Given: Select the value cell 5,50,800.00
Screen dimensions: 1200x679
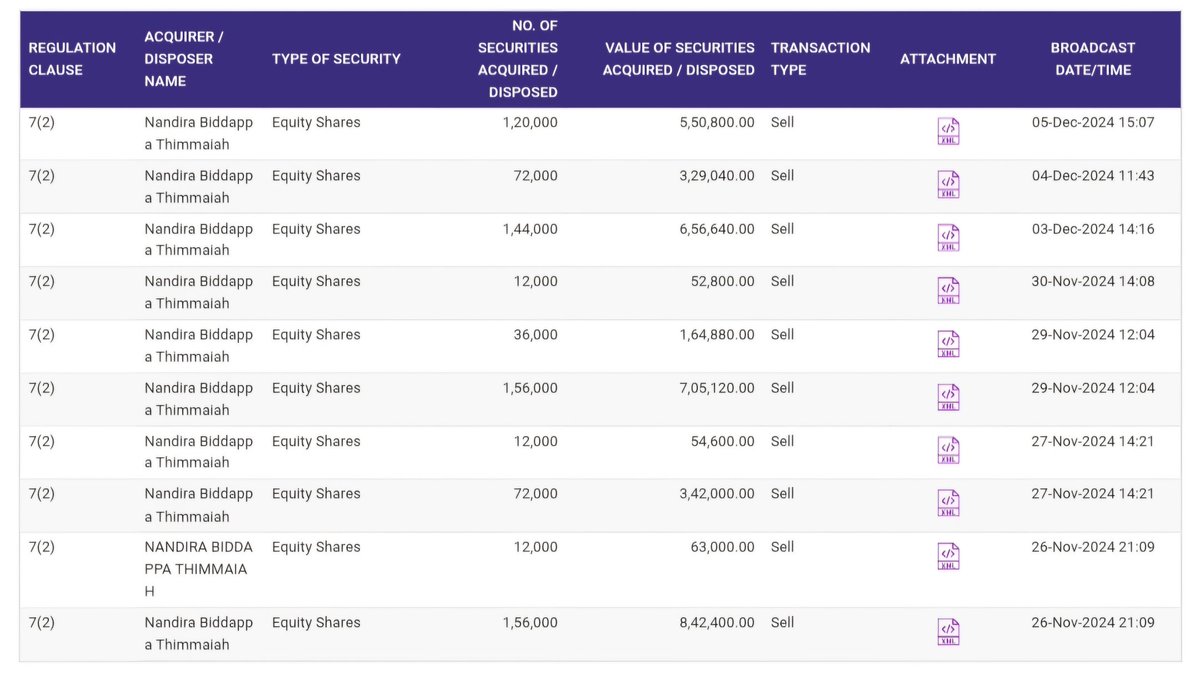Looking at the screenshot, I should [x=717, y=123].
